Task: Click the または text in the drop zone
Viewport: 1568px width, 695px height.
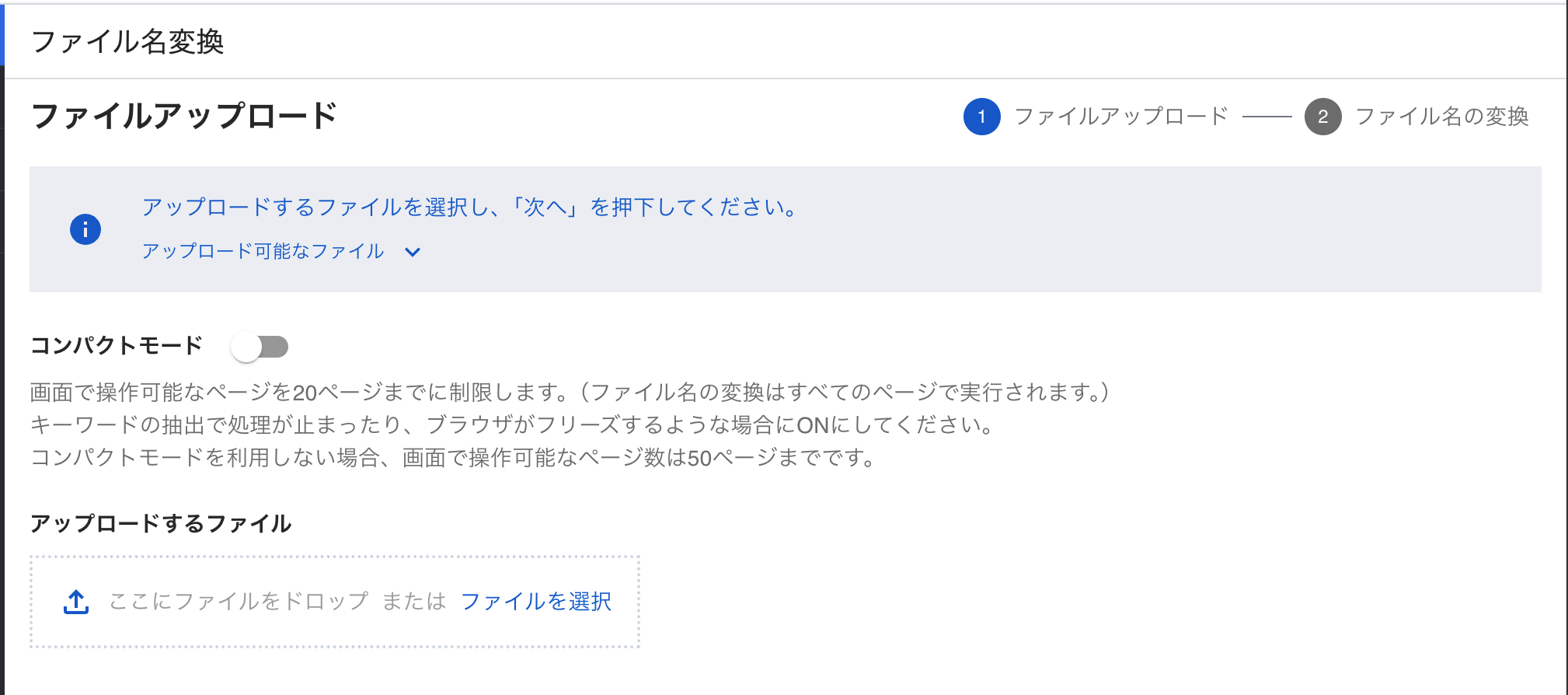Action: [414, 602]
